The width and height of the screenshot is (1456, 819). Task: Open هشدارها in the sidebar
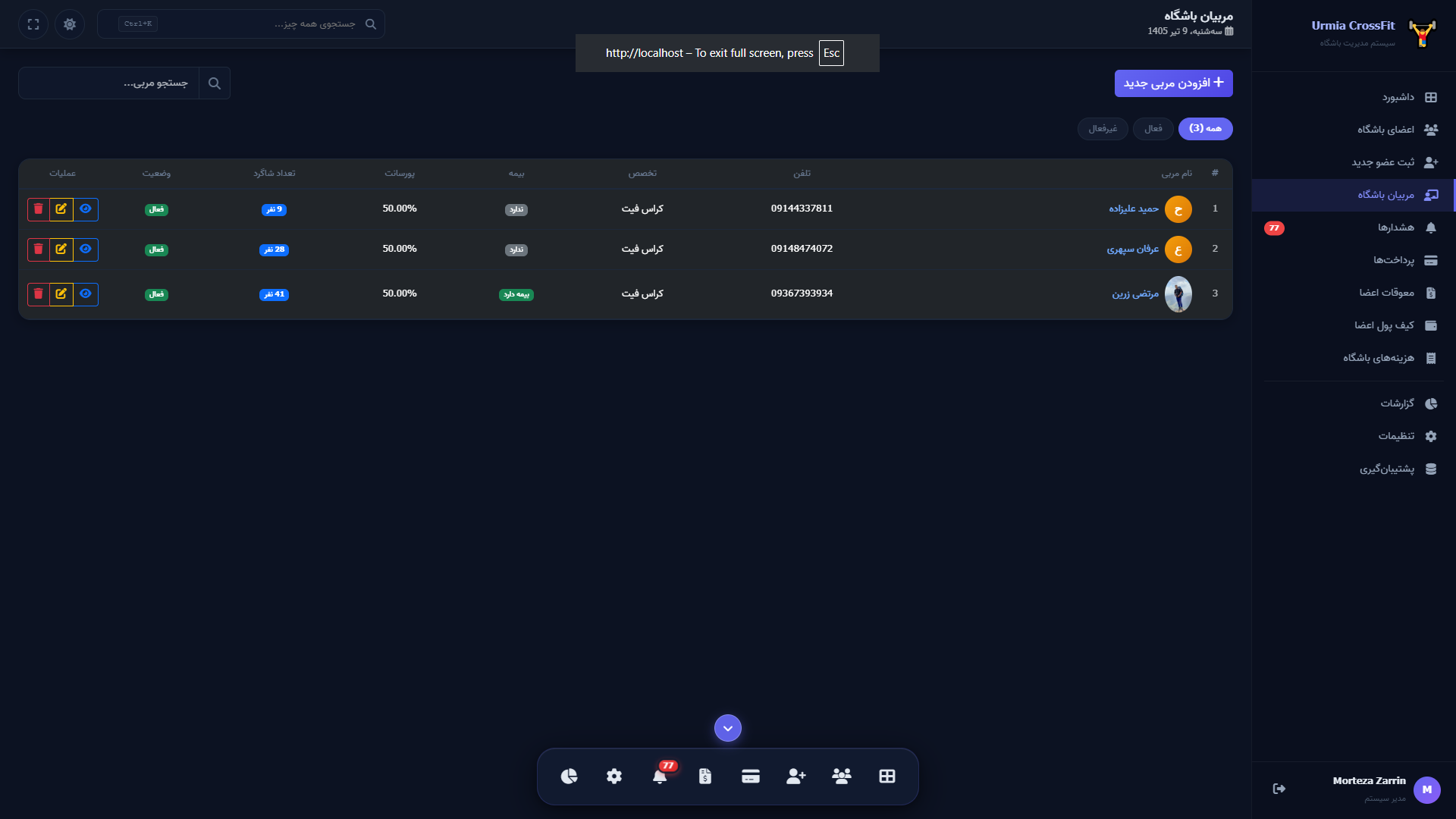click(x=1354, y=227)
